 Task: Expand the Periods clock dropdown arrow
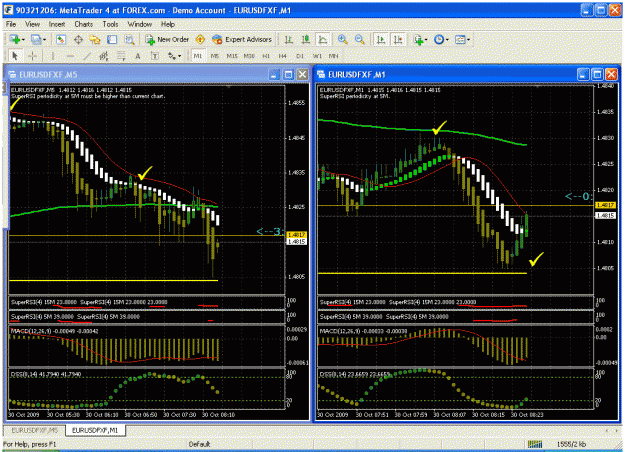447,40
